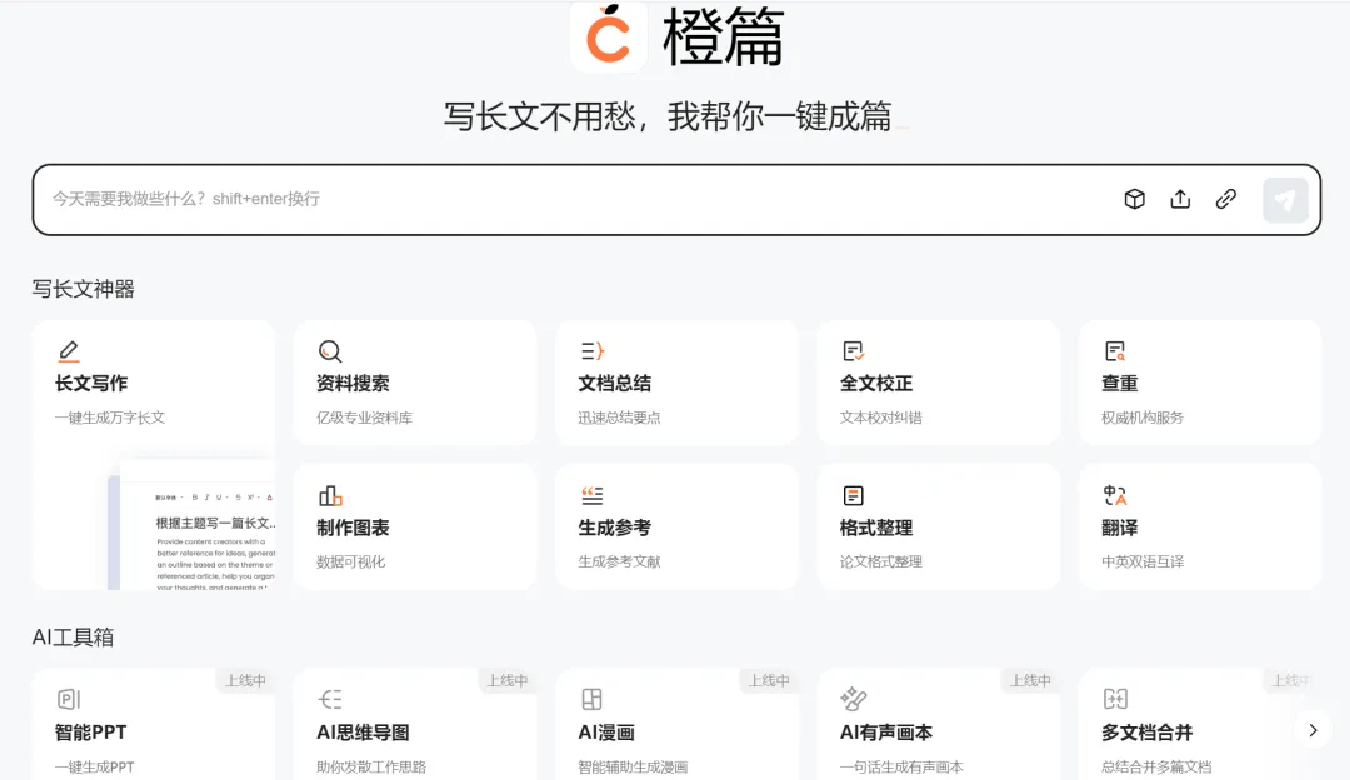Open the 全文校正 card title
The image size is (1350, 780).
876,383
